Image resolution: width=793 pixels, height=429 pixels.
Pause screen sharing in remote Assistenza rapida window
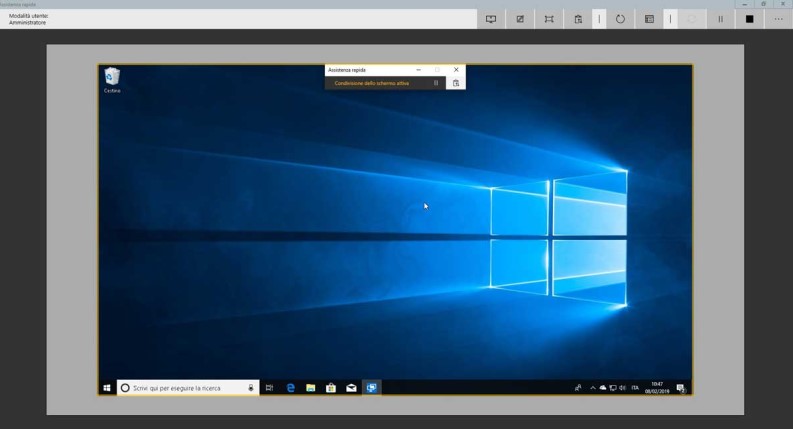436,83
